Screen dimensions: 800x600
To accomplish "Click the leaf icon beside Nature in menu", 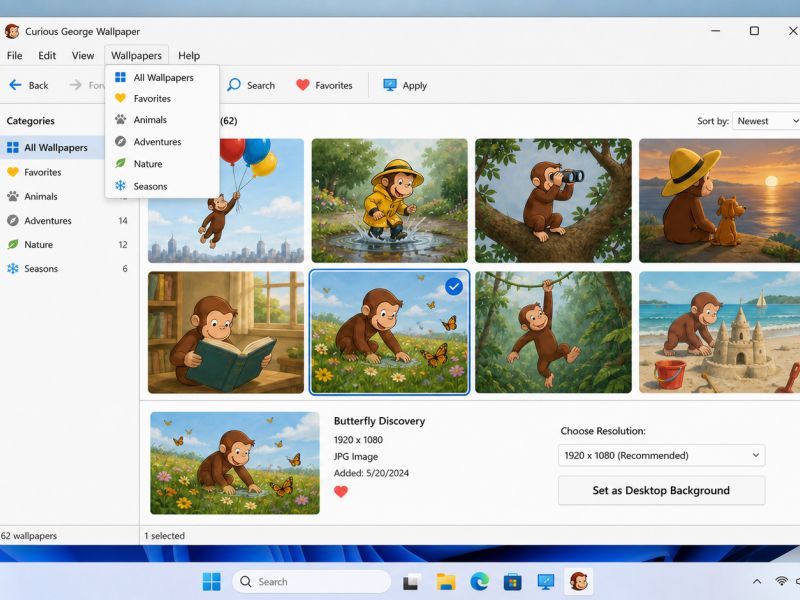I will click(x=120, y=163).
